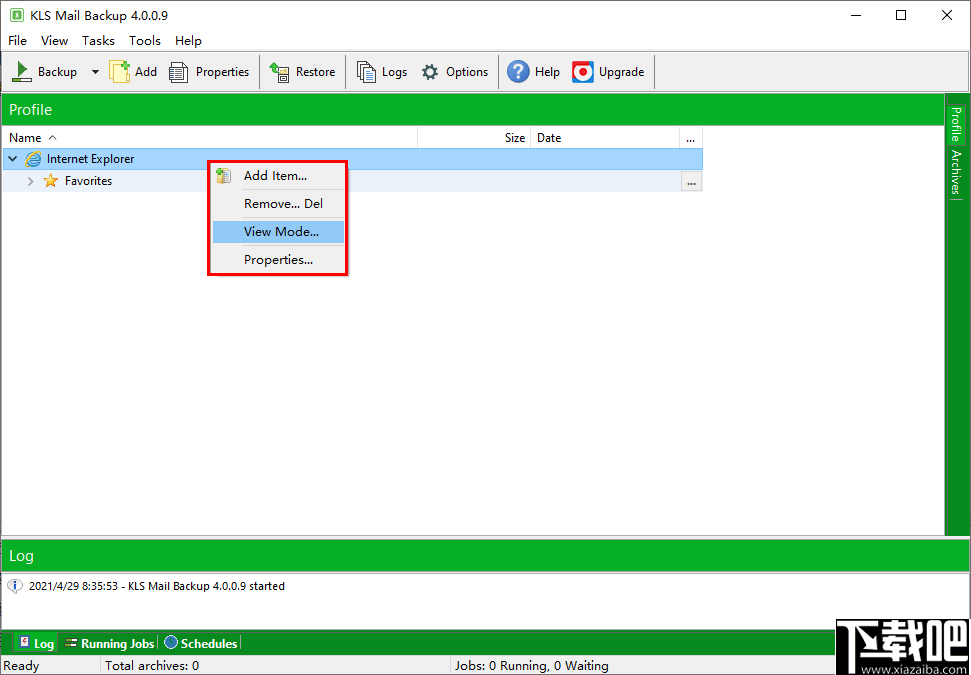Select View Mode in the context menu

[x=278, y=231]
